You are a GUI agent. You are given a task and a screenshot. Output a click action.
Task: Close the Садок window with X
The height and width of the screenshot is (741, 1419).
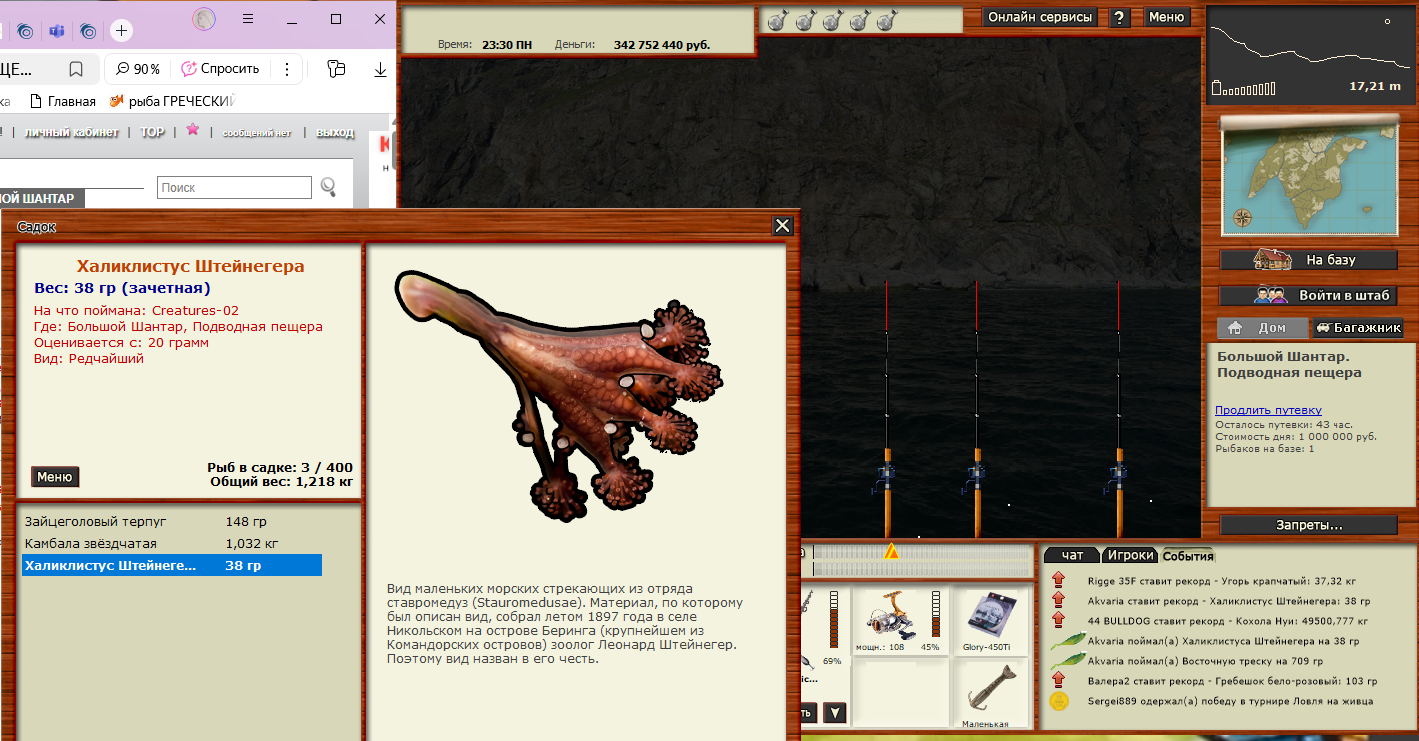click(783, 226)
